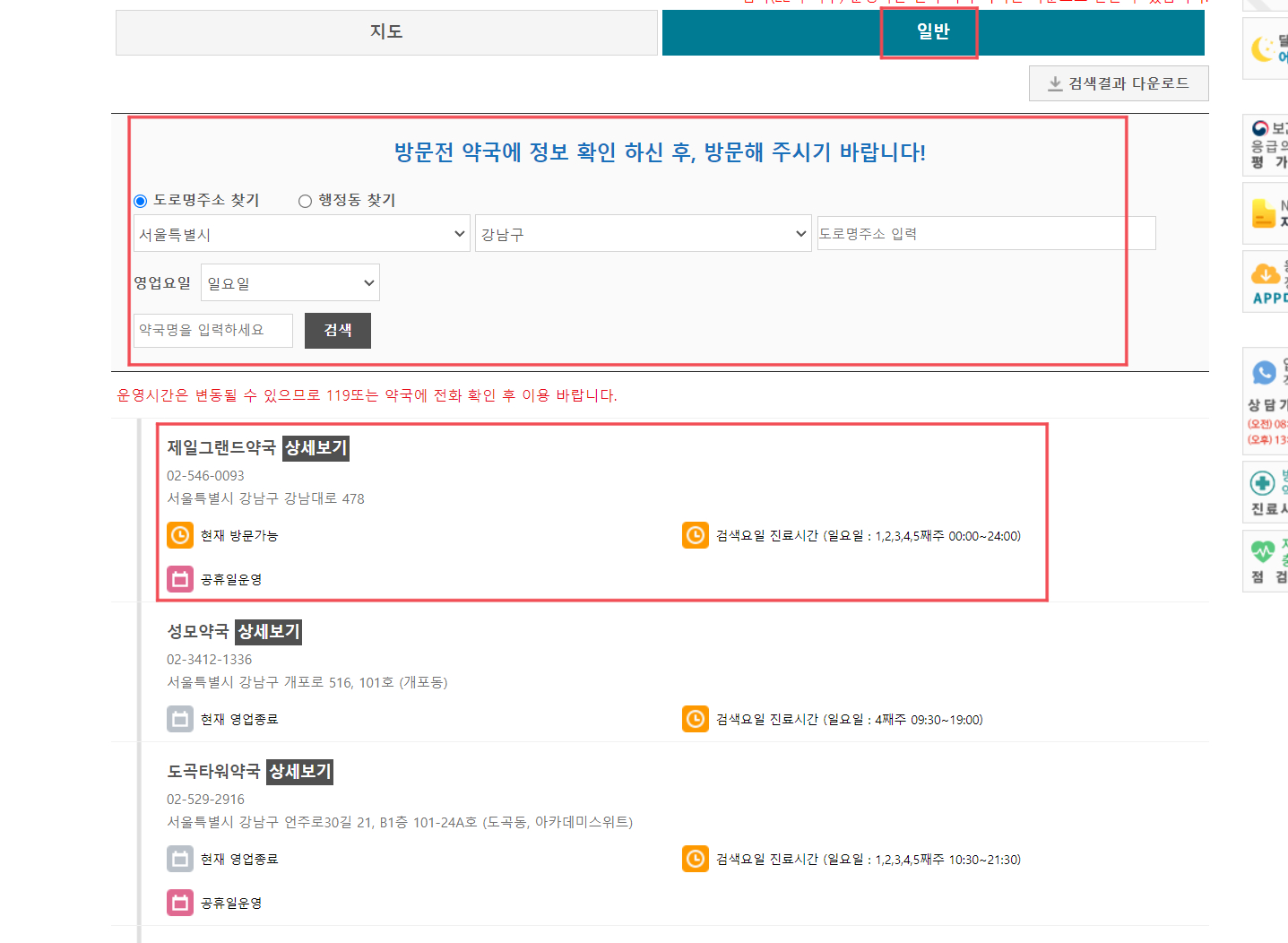The height and width of the screenshot is (943, 1288).
Task: Select the 도로명주소 찾기 radio option
Action: (140, 201)
